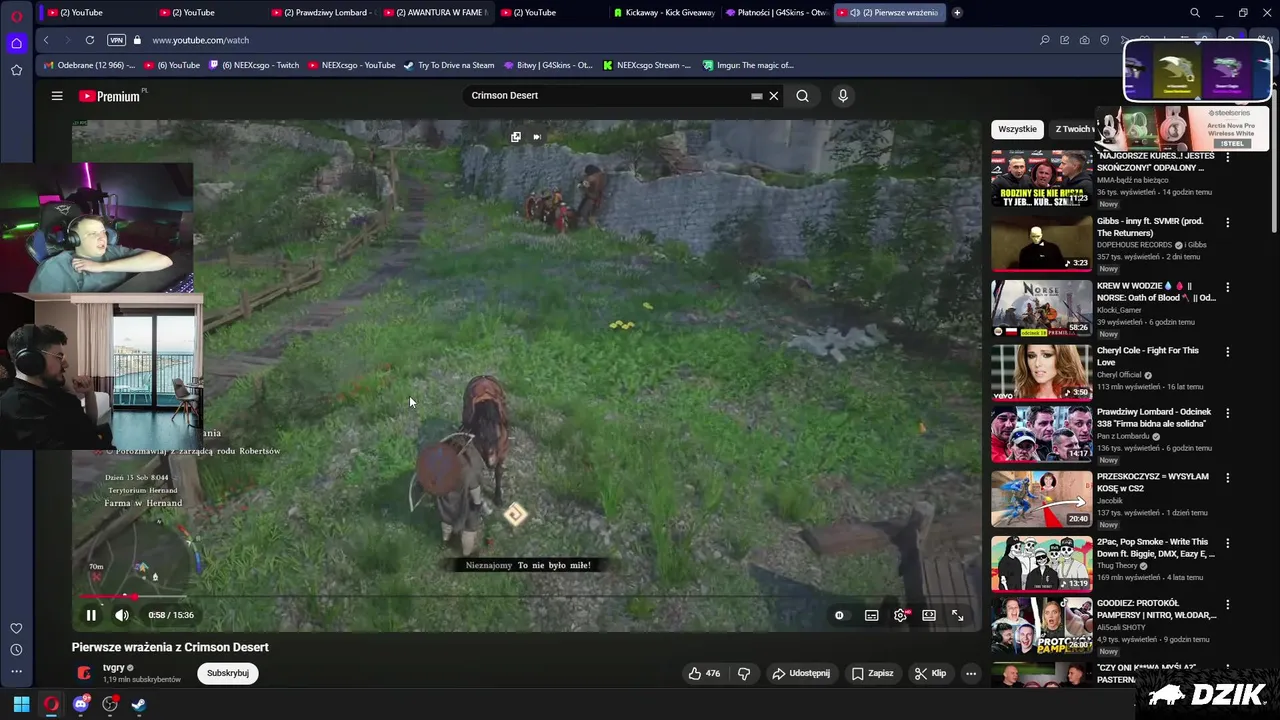This screenshot has height=720, width=1280.
Task: Pause the video with the pause button
Action: pyautogui.click(x=91, y=616)
